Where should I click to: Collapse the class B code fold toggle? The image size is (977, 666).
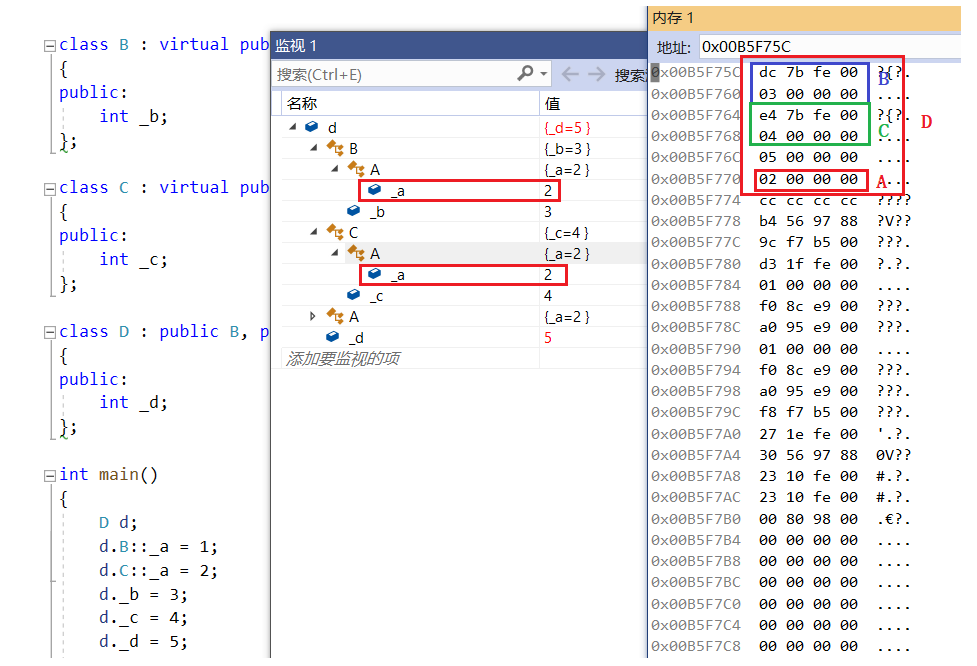point(49,45)
